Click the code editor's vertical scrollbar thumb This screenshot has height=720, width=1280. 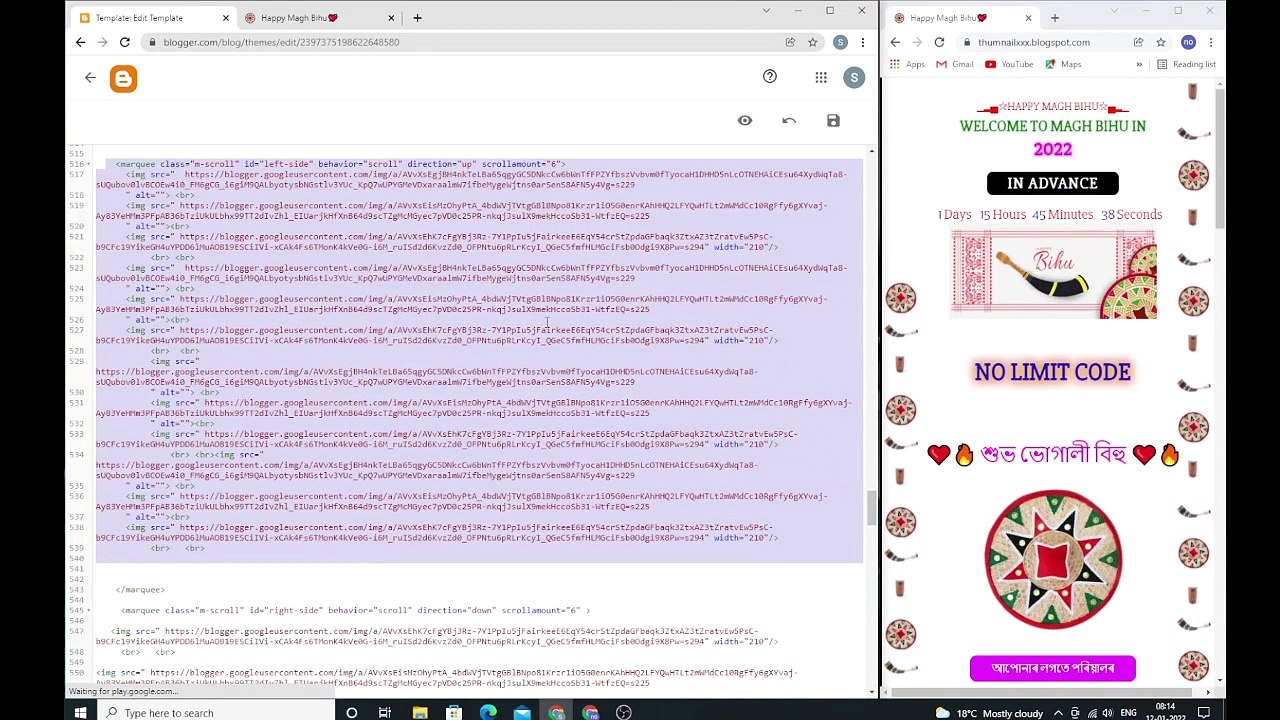point(870,508)
